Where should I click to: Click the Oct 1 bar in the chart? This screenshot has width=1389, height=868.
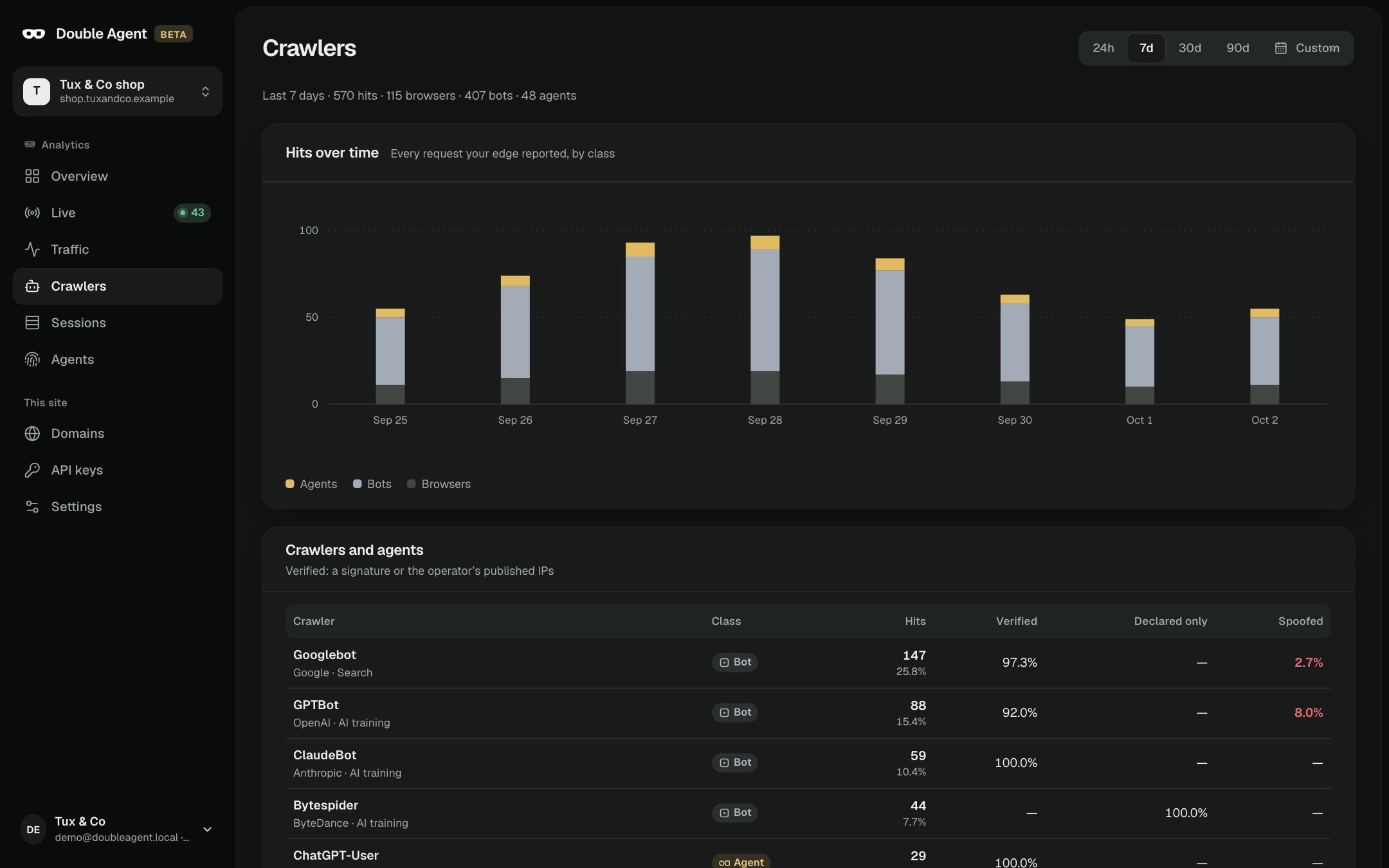pos(1139,361)
